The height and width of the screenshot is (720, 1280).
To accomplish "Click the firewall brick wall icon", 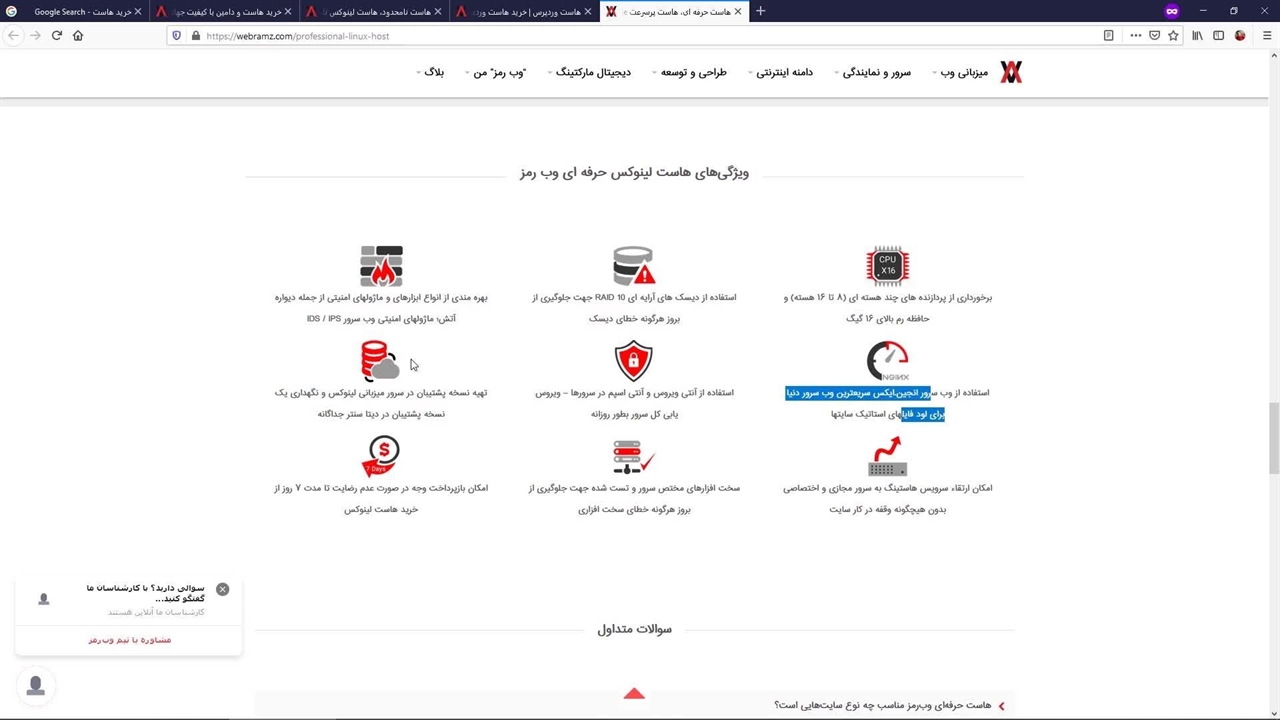I will click(x=381, y=266).
